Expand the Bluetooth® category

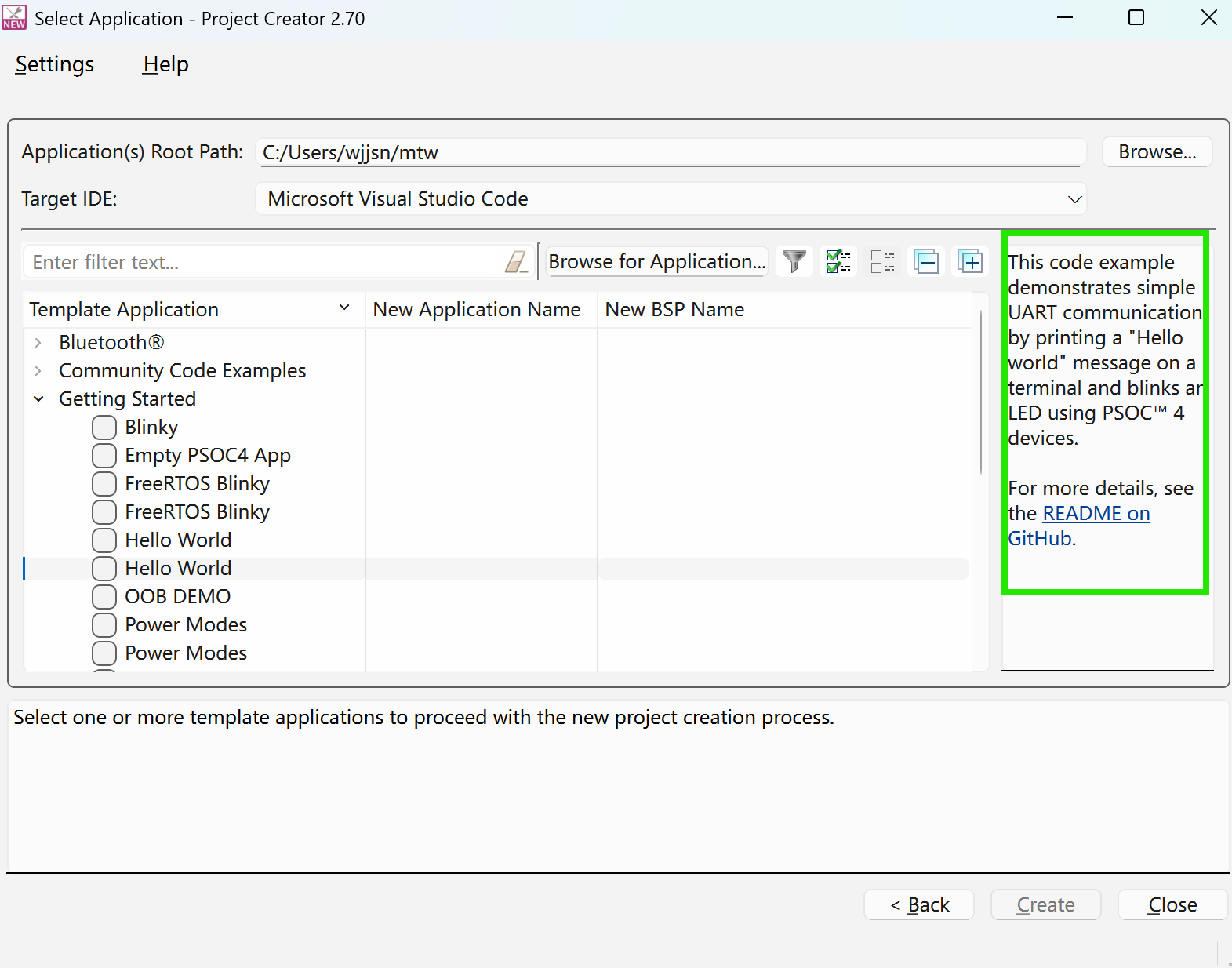point(38,343)
